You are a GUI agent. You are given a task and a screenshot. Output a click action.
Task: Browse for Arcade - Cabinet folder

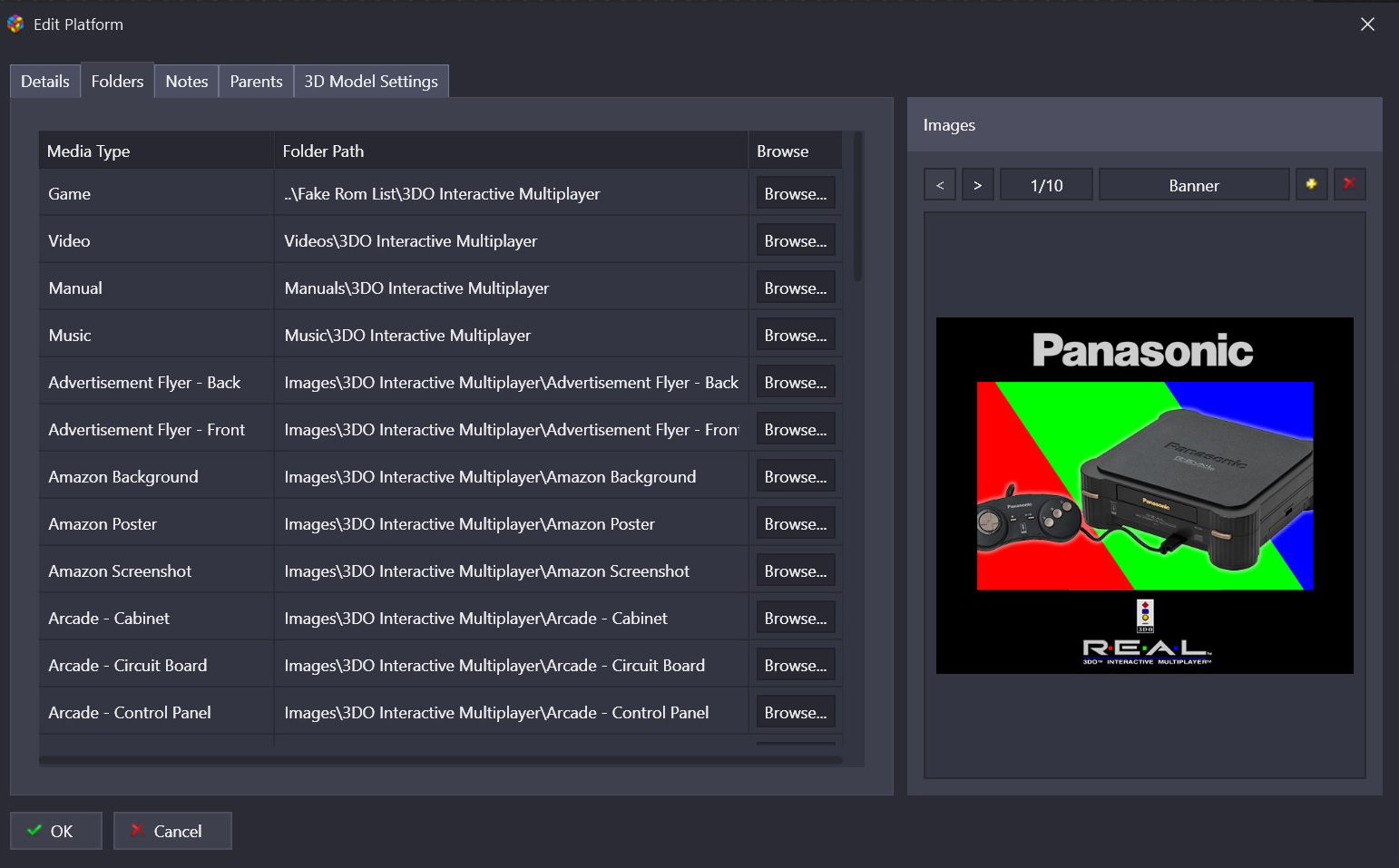[796, 618]
